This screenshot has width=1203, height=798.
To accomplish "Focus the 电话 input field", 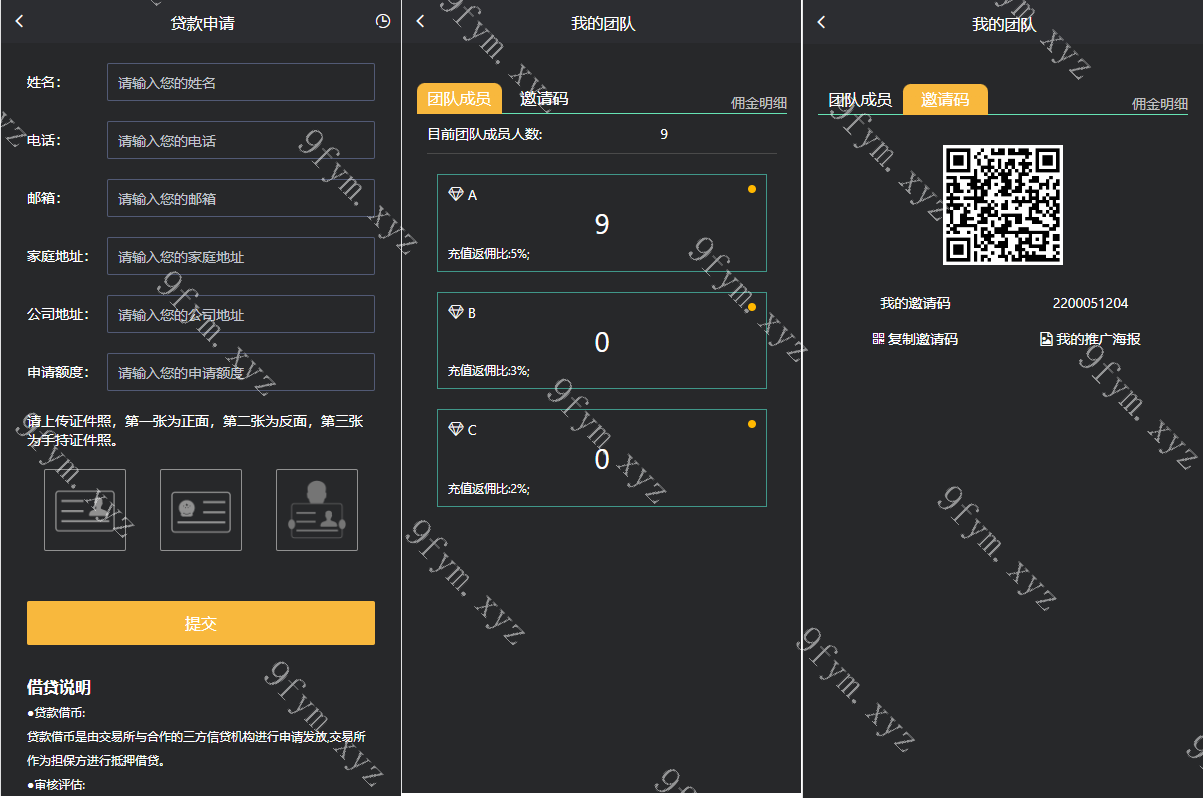I will pyautogui.click(x=241, y=140).
